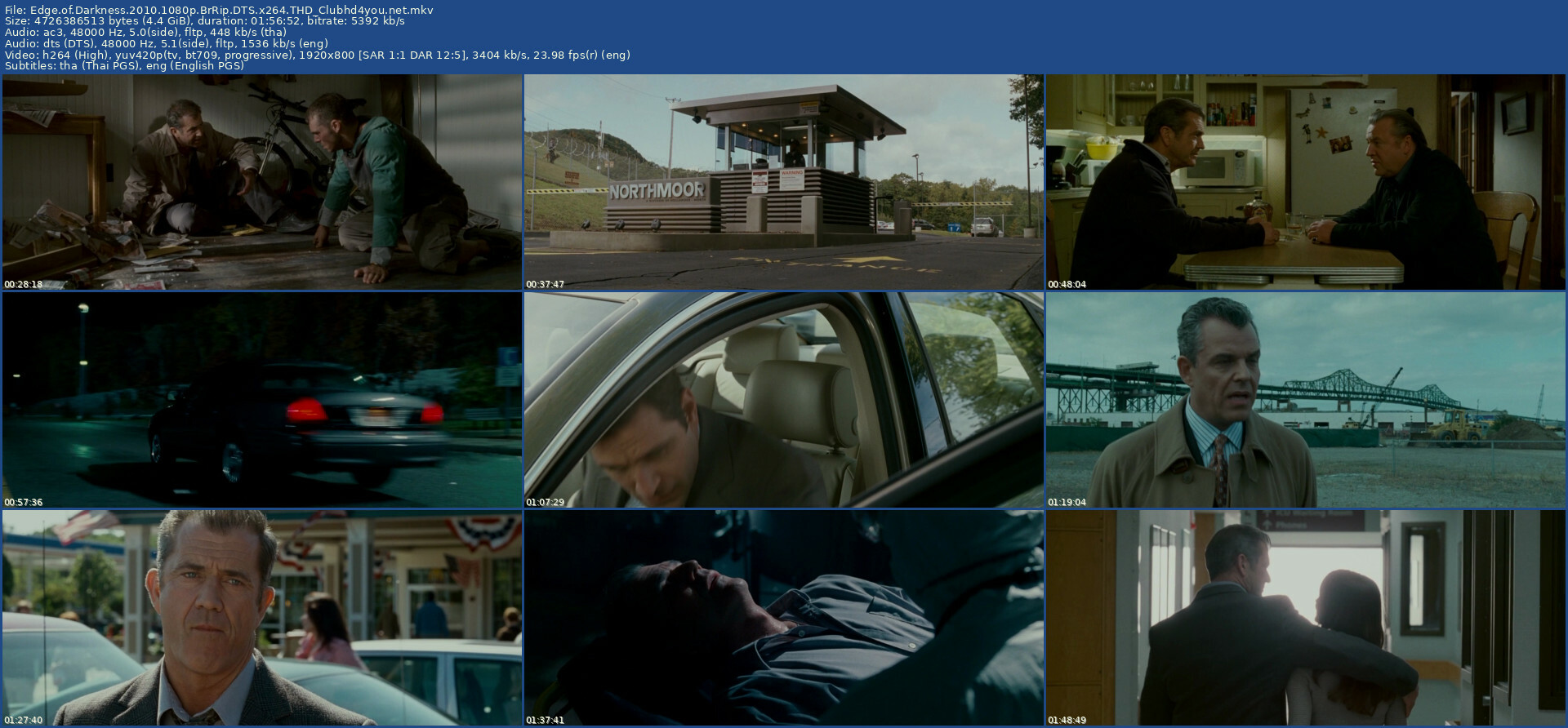The width and height of the screenshot is (1568, 728).
Task: Select the bridge scene thumbnail at 01:19:04
Action: [1306, 400]
